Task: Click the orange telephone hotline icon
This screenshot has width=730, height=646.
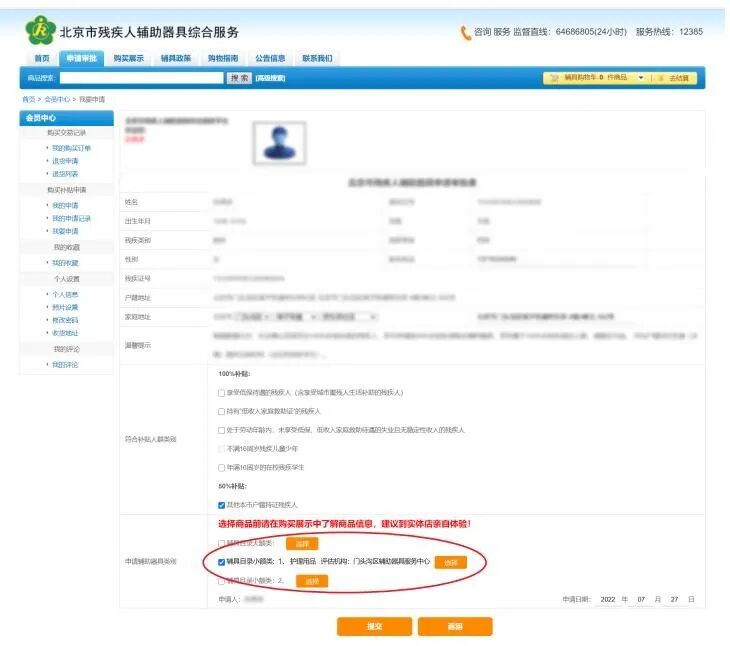Action: 465,33
